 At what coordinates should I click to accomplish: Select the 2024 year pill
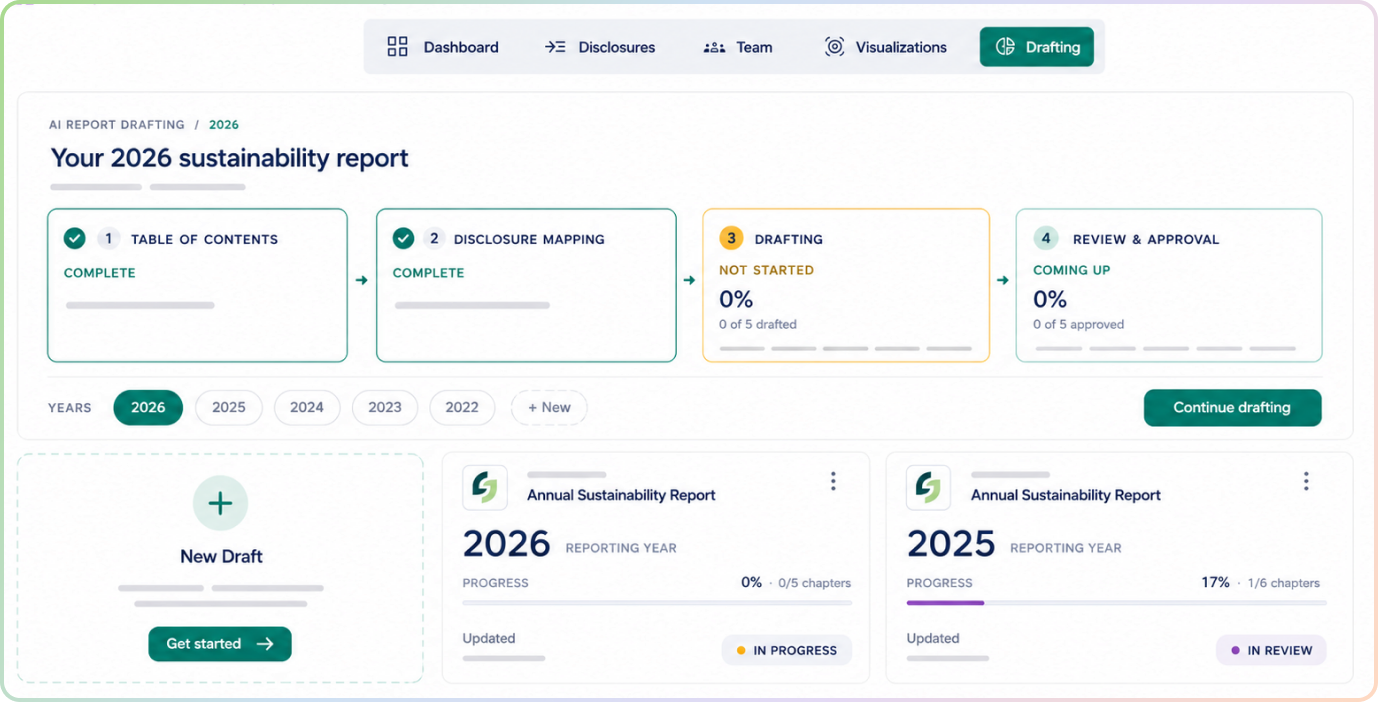tap(307, 407)
